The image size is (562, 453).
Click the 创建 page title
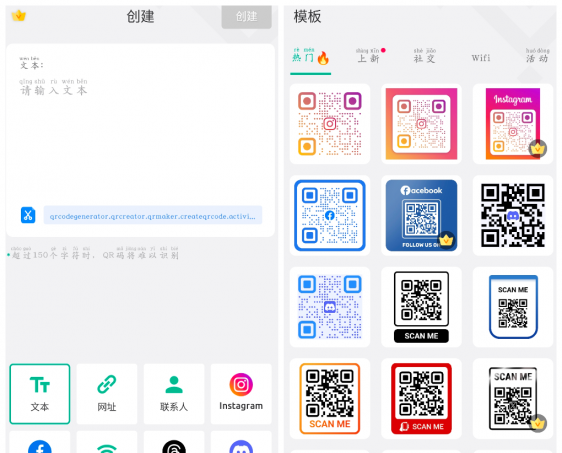point(140,16)
